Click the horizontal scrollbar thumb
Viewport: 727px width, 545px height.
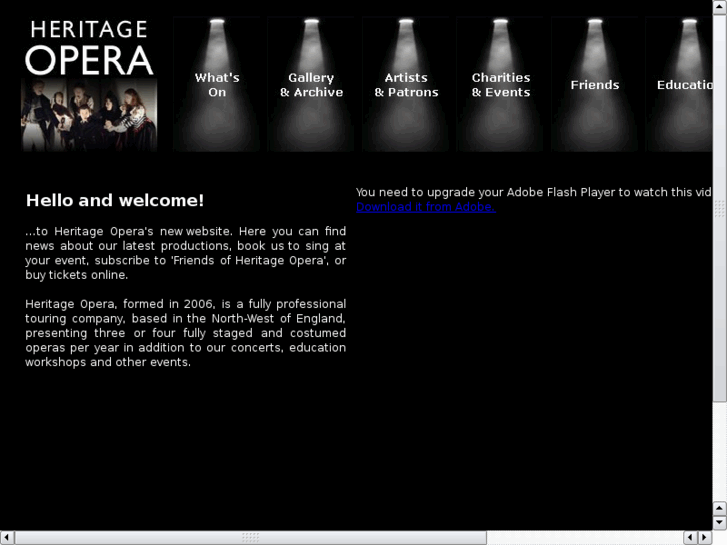point(250,538)
